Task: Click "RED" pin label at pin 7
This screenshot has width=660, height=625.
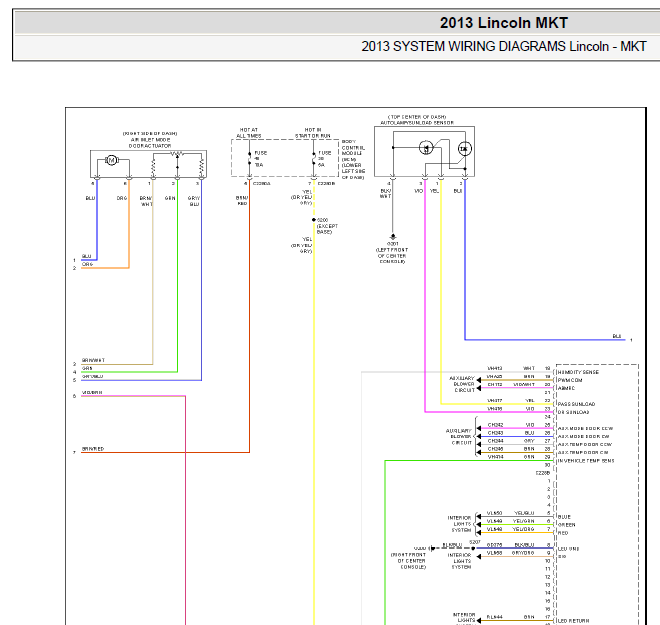Action: 563,533
